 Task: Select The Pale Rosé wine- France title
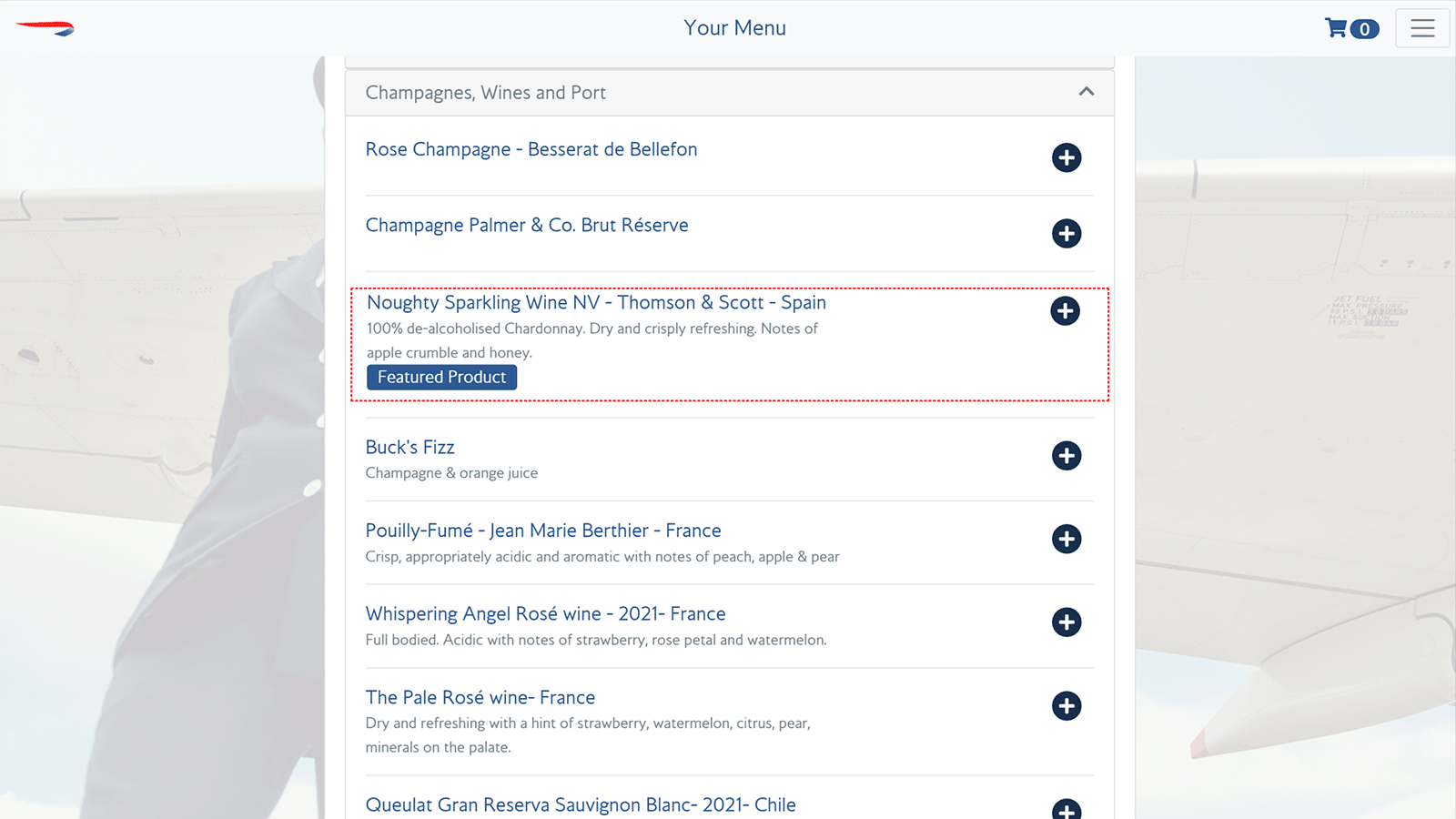(x=480, y=697)
